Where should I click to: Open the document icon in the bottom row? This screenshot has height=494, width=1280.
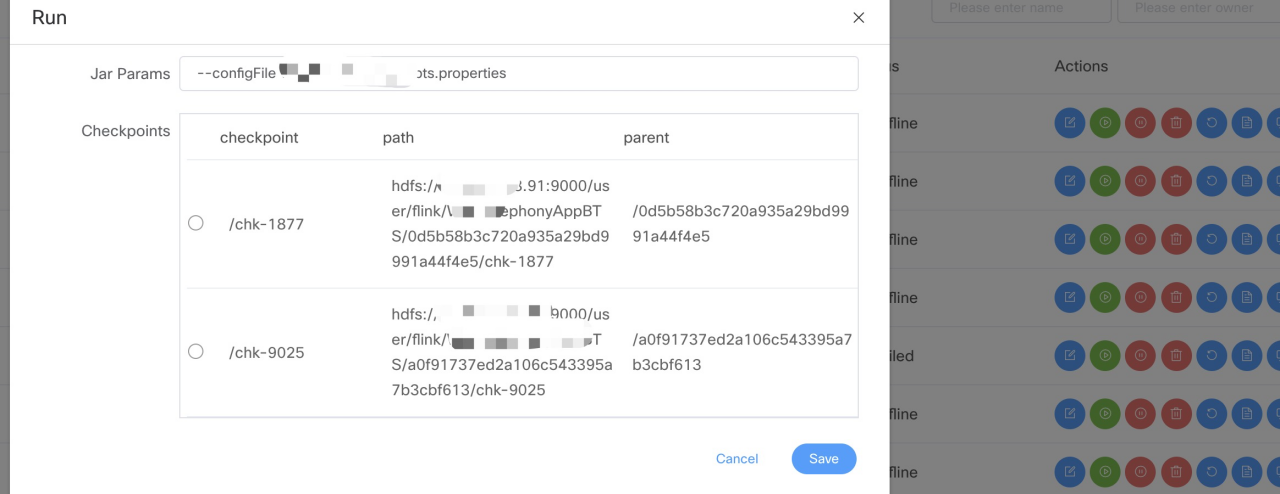click(x=1246, y=471)
